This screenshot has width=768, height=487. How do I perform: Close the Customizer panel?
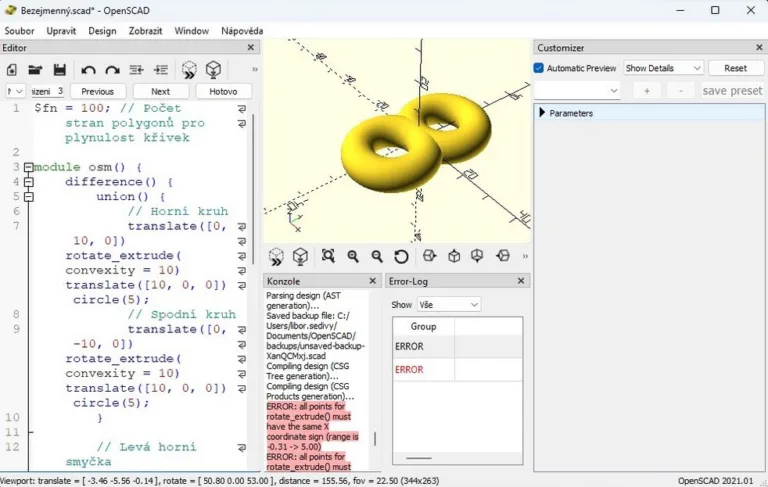tap(759, 48)
